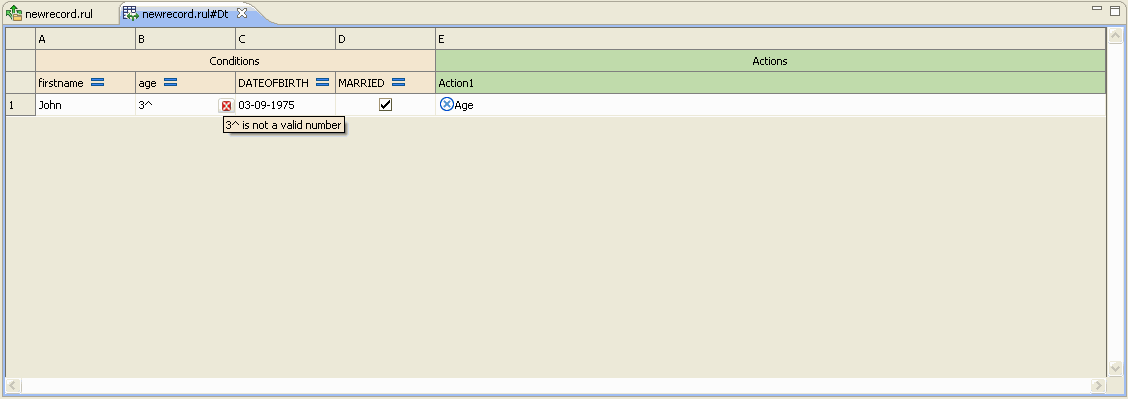
Task: Select row number 1 header
Action: click(21, 105)
